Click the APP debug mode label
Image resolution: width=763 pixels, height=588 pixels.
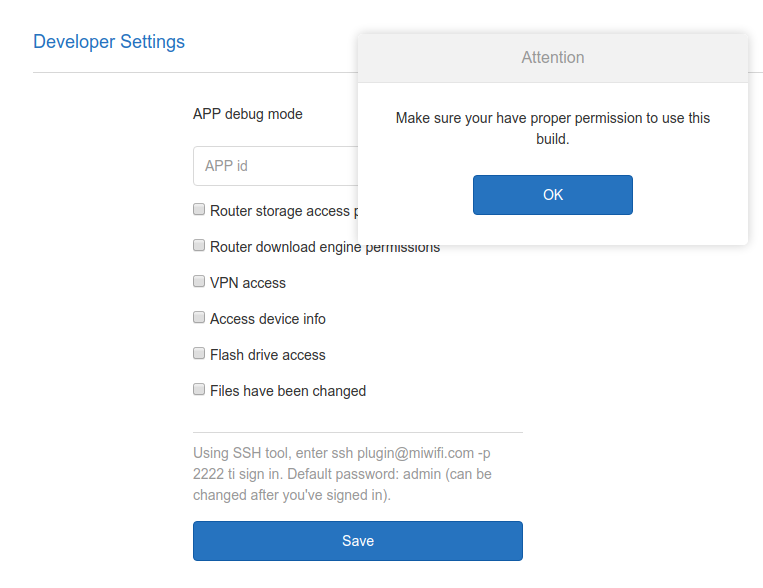(x=248, y=114)
